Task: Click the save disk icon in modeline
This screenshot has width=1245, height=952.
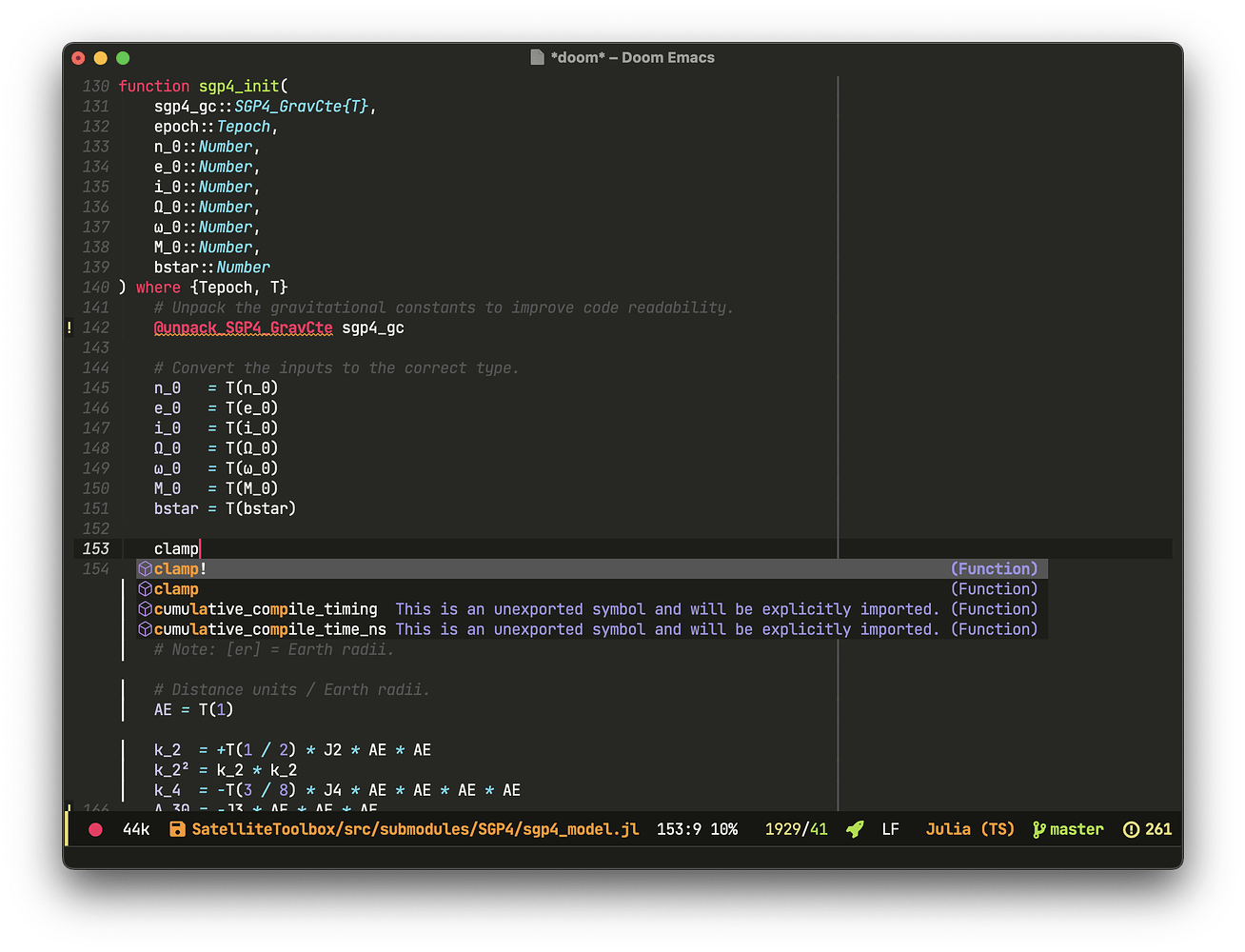Action: click(x=177, y=829)
